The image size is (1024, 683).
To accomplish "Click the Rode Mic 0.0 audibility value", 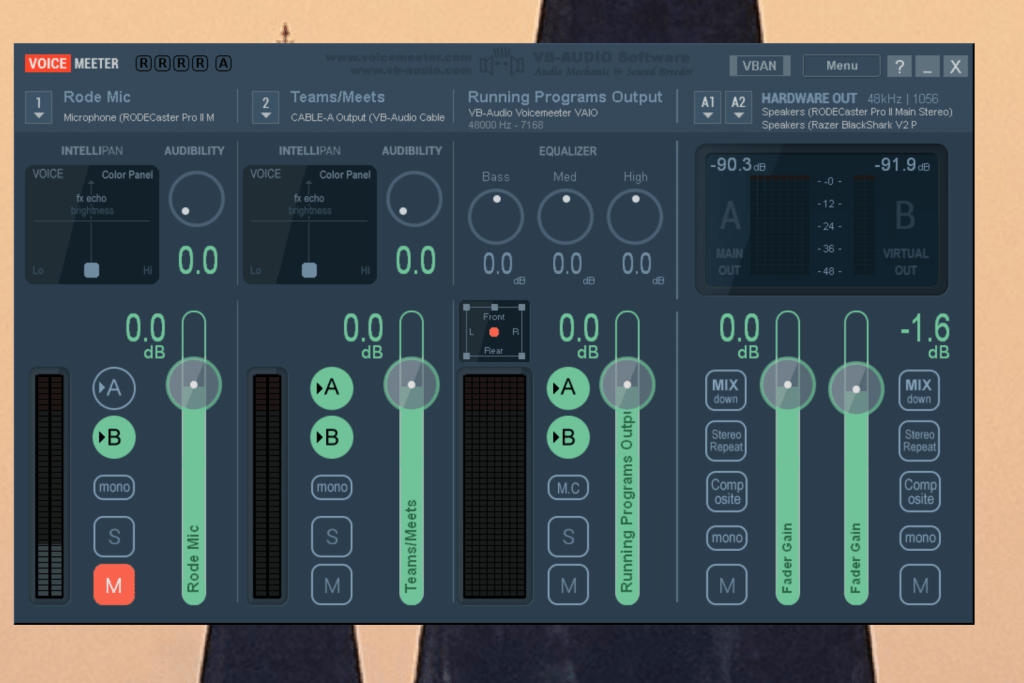I will point(198,261).
